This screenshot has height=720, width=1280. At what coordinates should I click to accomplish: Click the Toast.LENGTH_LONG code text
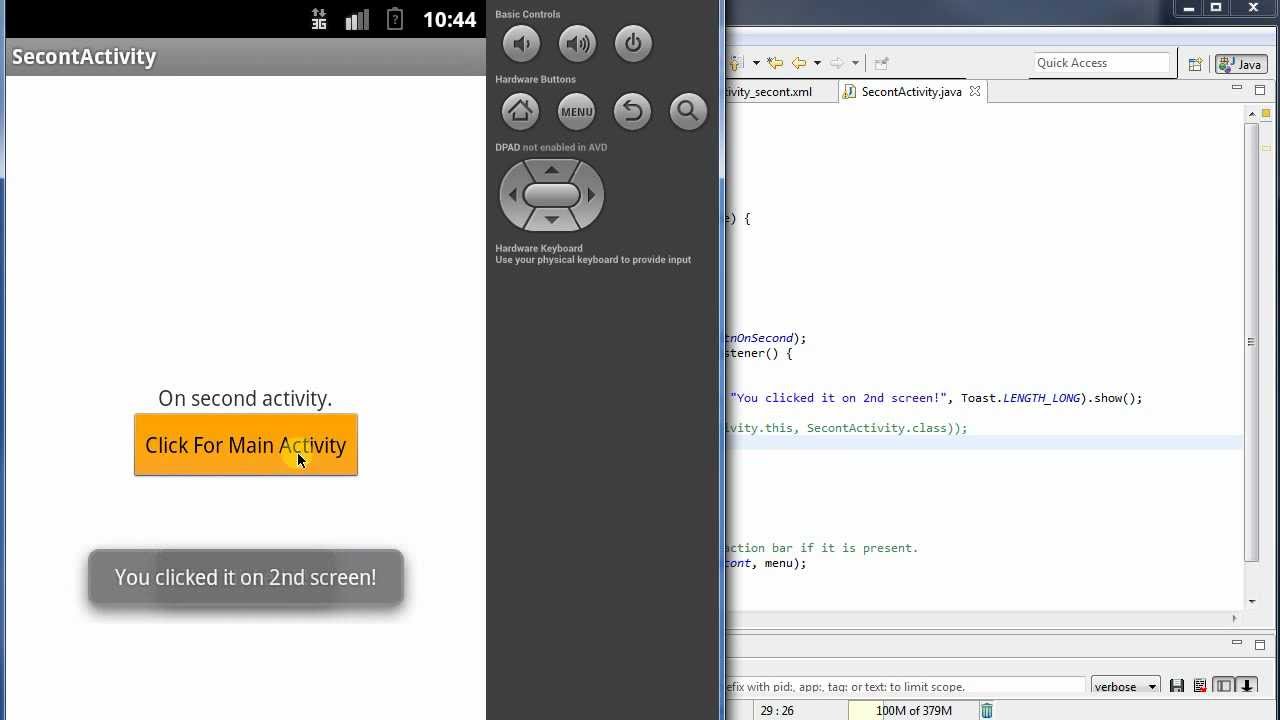1020,398
